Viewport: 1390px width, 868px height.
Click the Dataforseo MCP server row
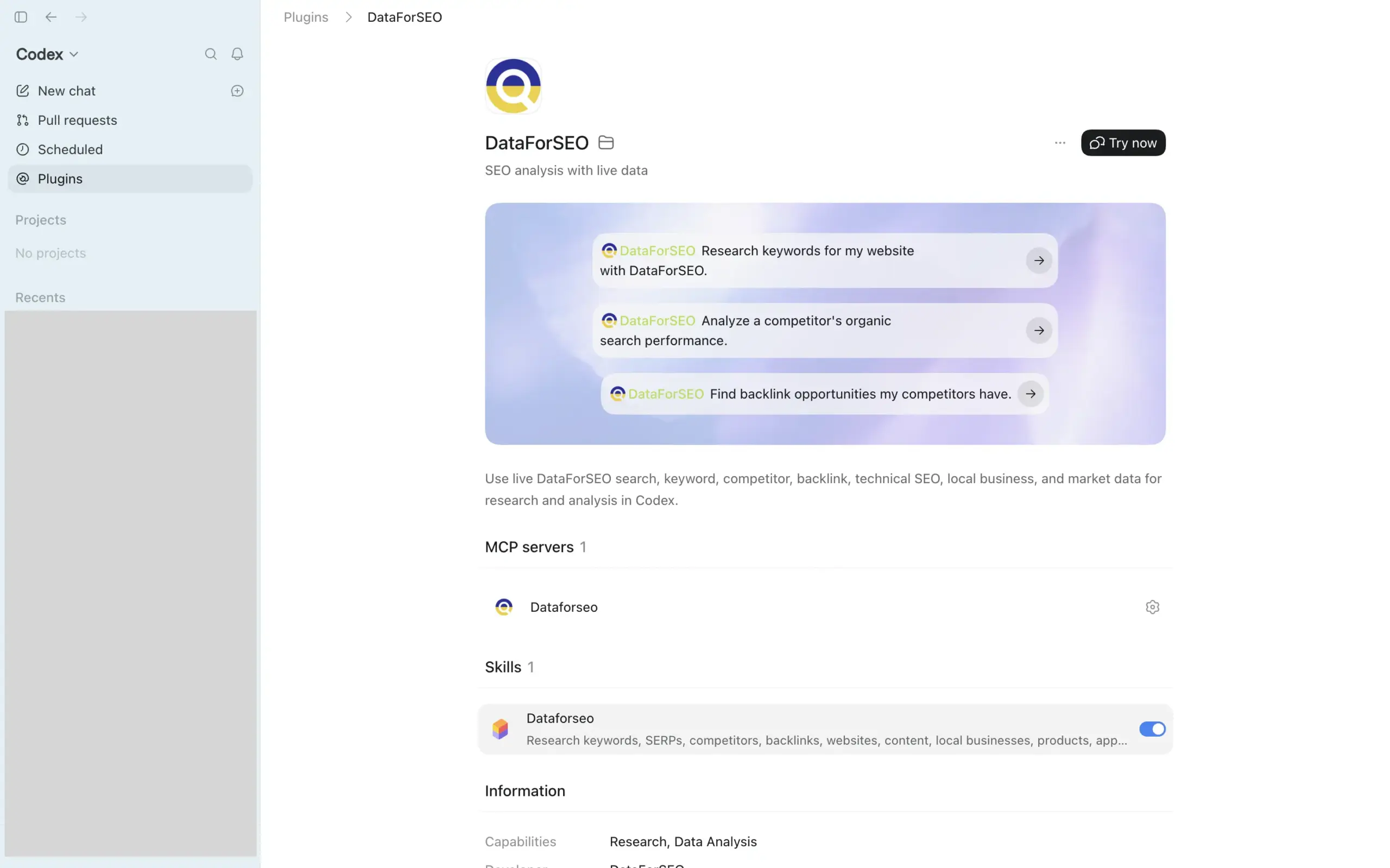pyautogui.click(x=824, y=607)
